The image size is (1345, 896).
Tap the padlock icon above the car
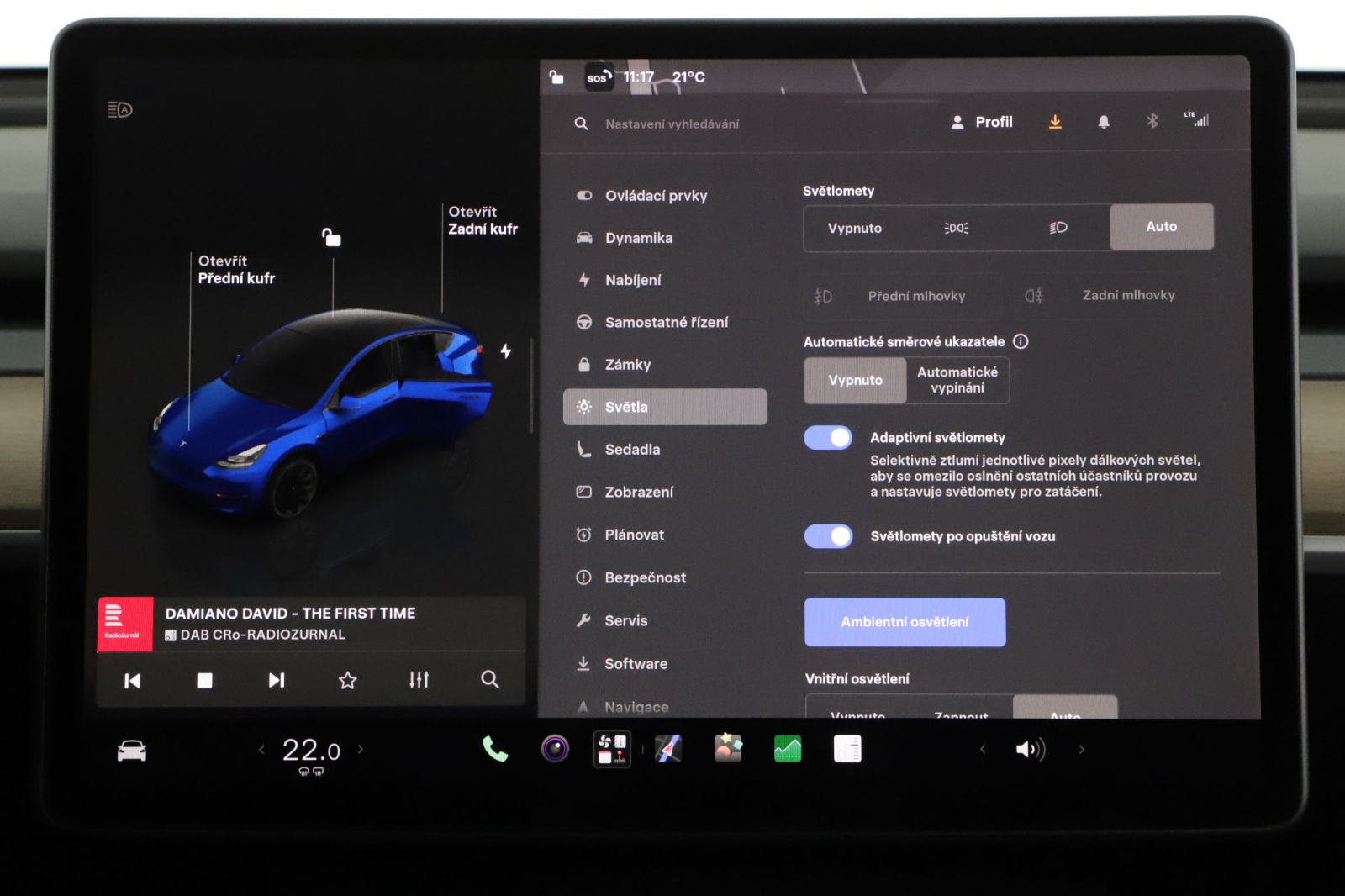click(331, 237)
